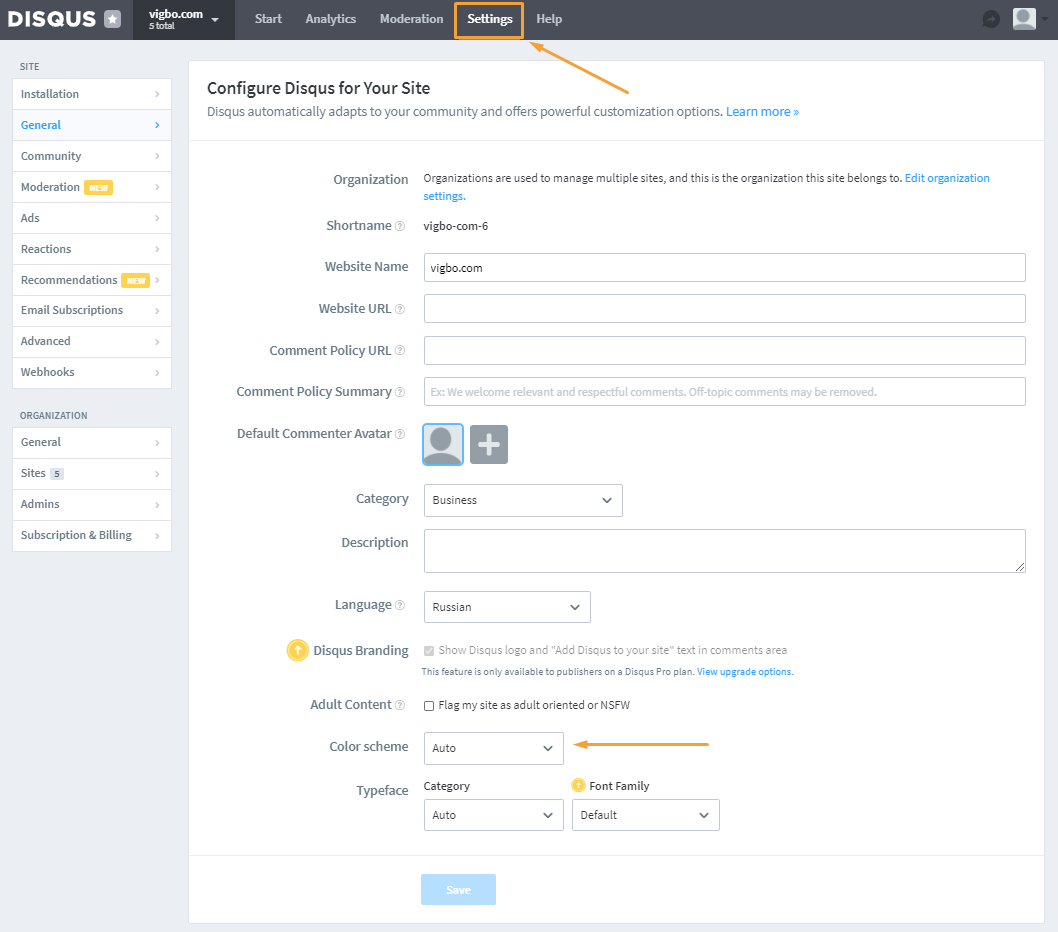The width and height of the screenshot is (1058, 932).
Task: Focus the Comment Policy URL field
Action: point(725,350)
